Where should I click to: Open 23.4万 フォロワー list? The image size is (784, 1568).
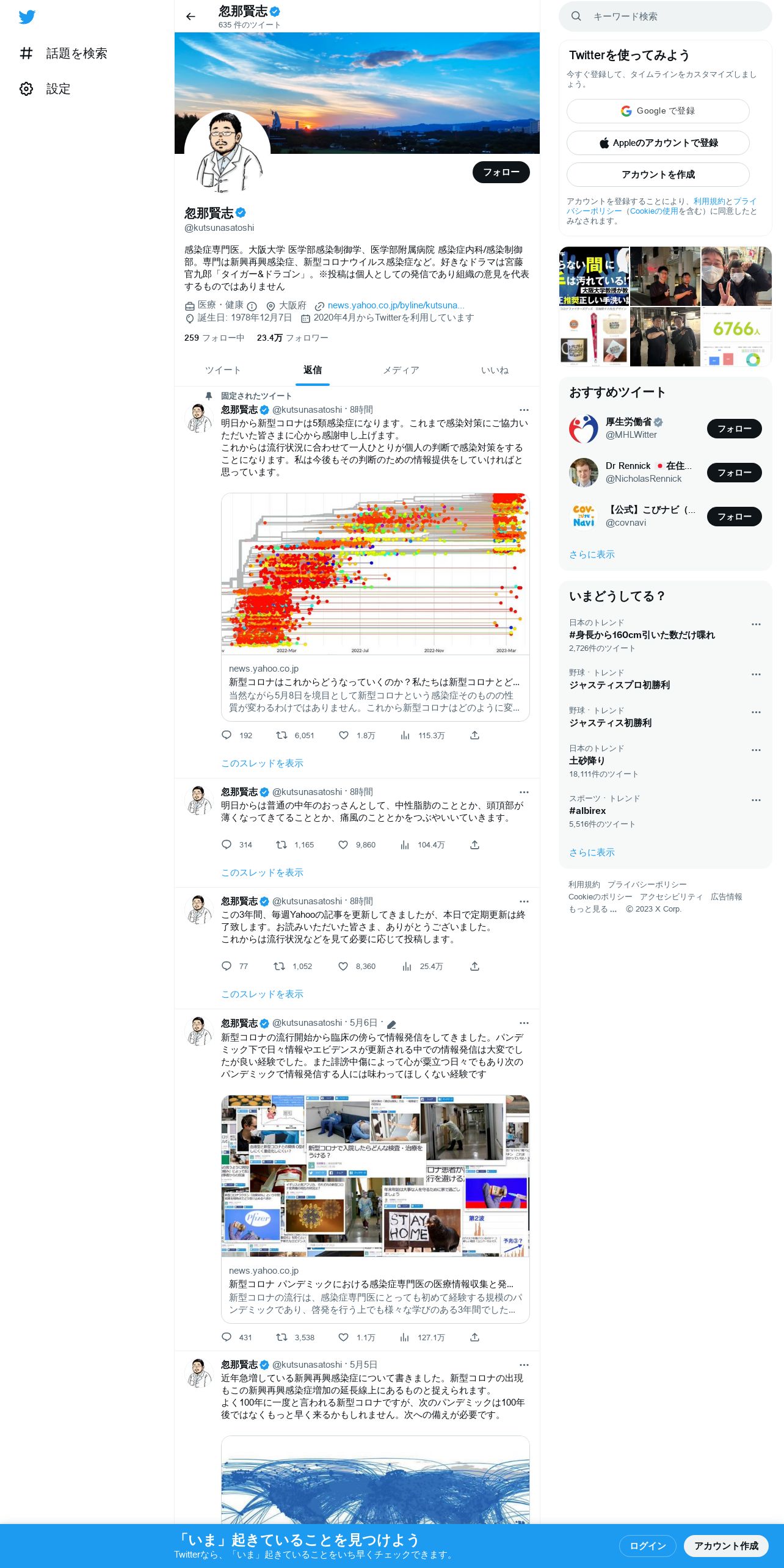(292, 338)
